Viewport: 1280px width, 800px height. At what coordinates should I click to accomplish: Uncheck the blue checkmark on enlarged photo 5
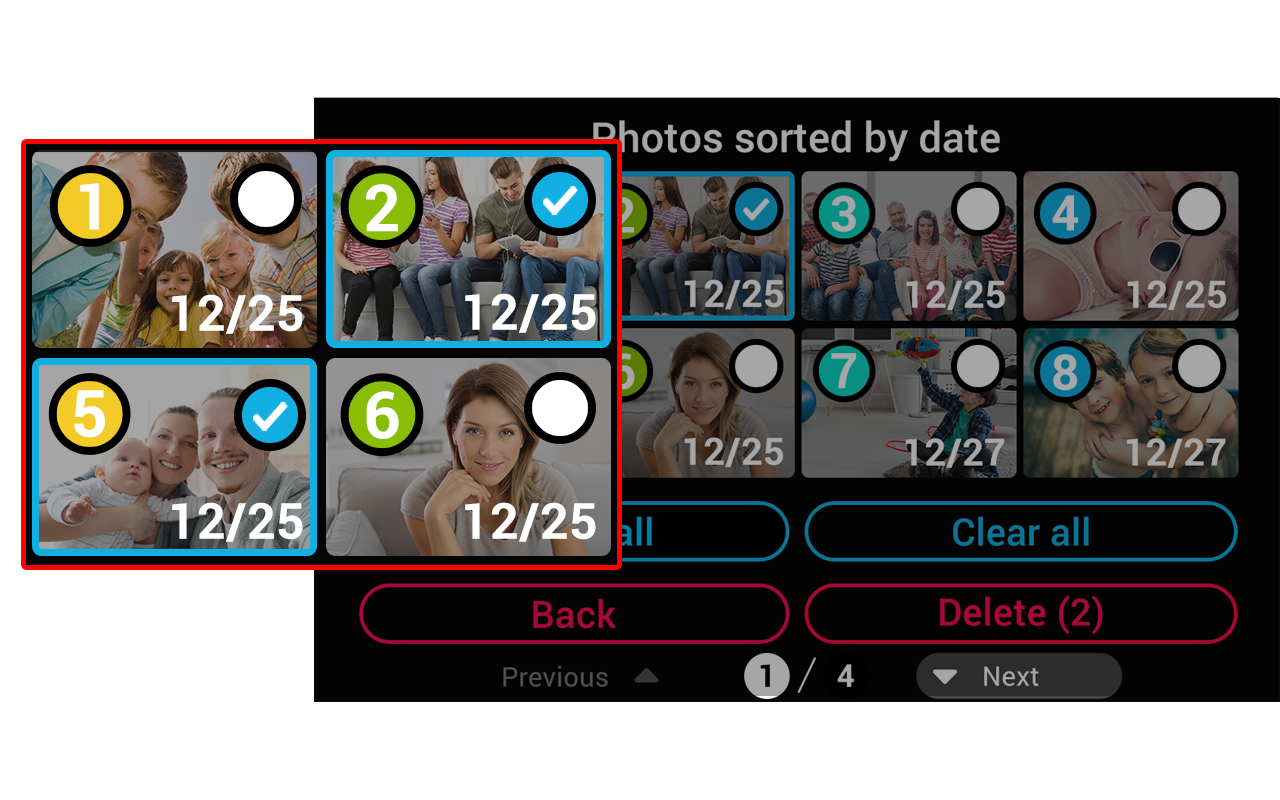tap(269, 416)
